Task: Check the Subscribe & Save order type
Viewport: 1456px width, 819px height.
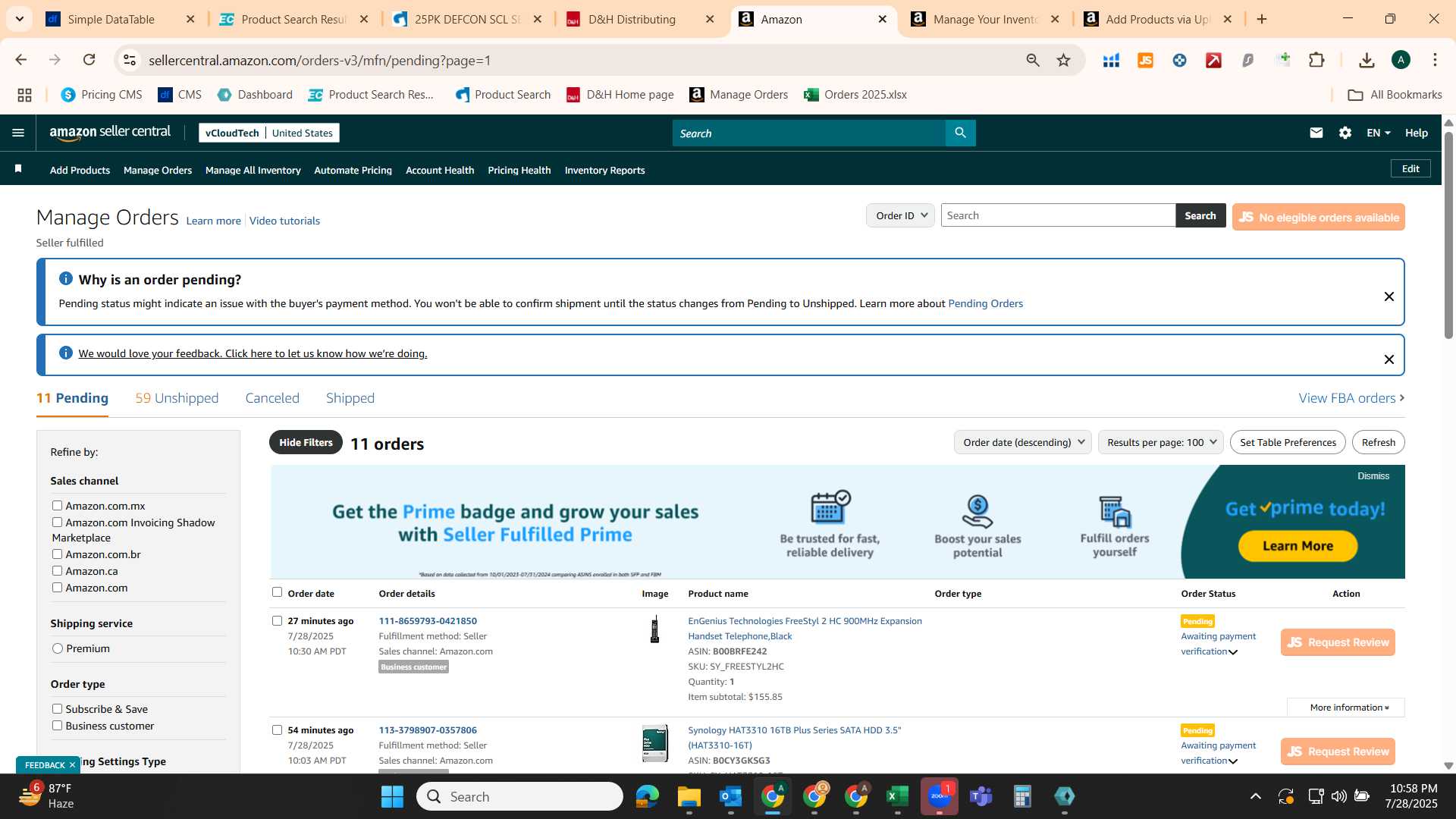Action: pos(57,708)
